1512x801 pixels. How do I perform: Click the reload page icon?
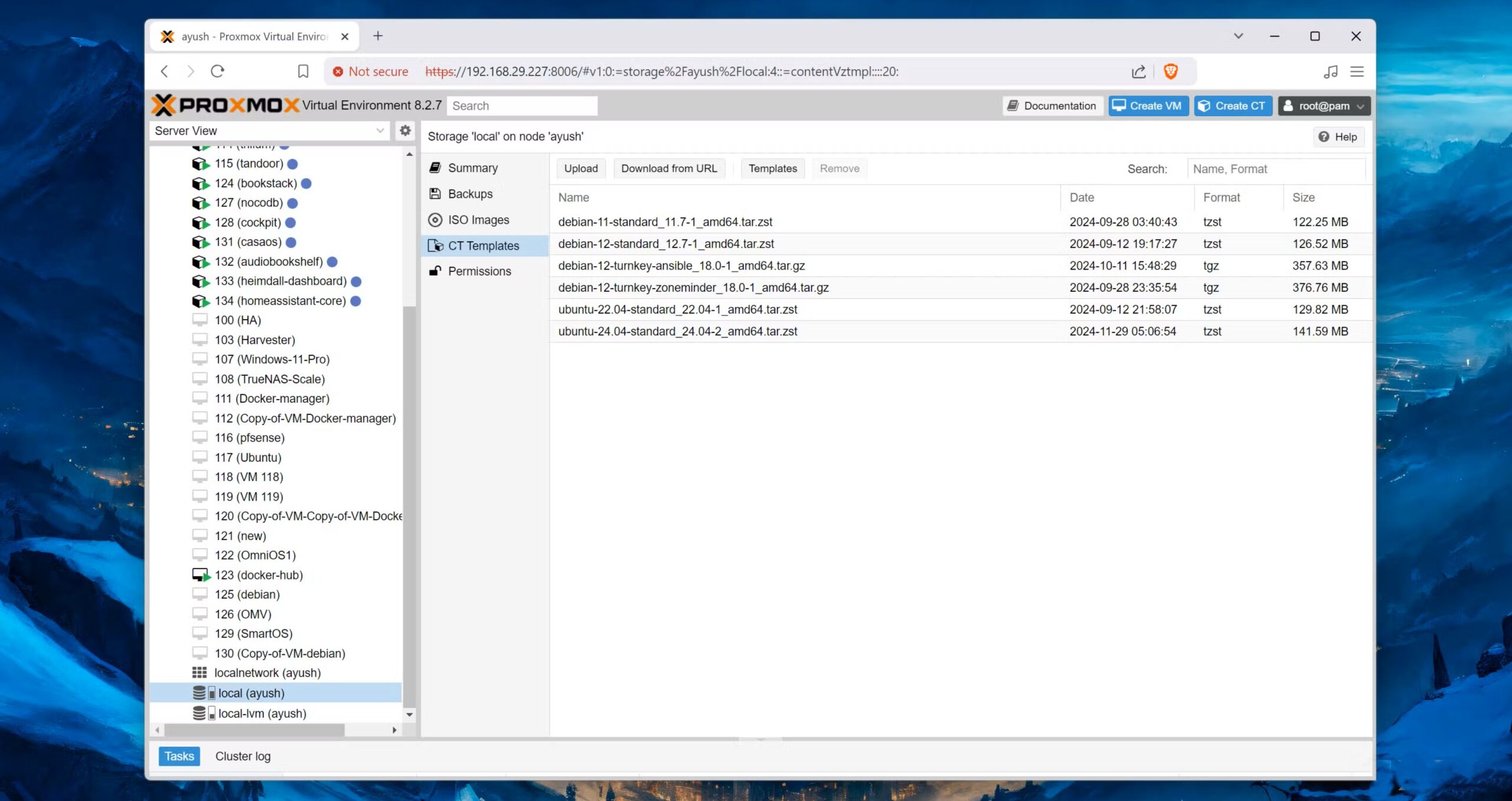217,71
